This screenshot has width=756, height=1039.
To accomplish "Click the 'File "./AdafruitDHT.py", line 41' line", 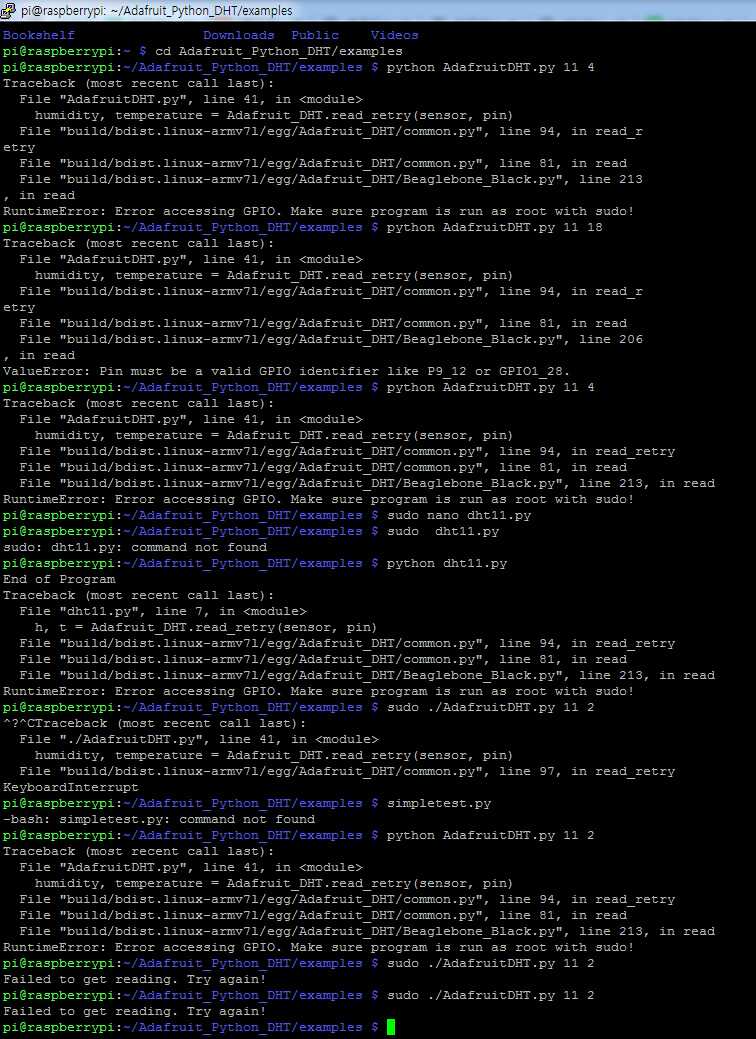I will tap(199, 739).
